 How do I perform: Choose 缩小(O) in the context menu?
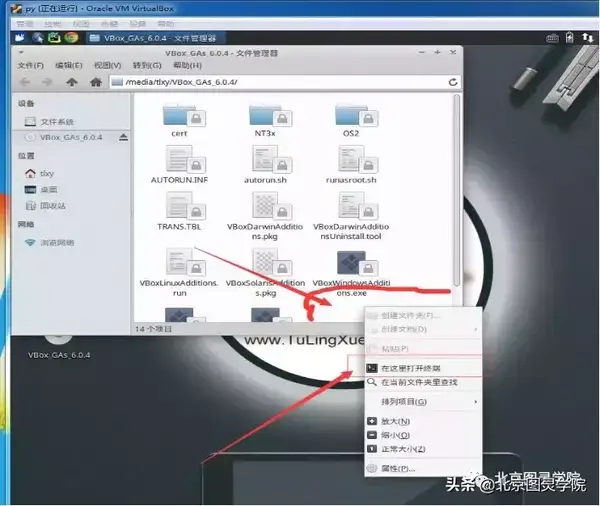click(423, 435)
